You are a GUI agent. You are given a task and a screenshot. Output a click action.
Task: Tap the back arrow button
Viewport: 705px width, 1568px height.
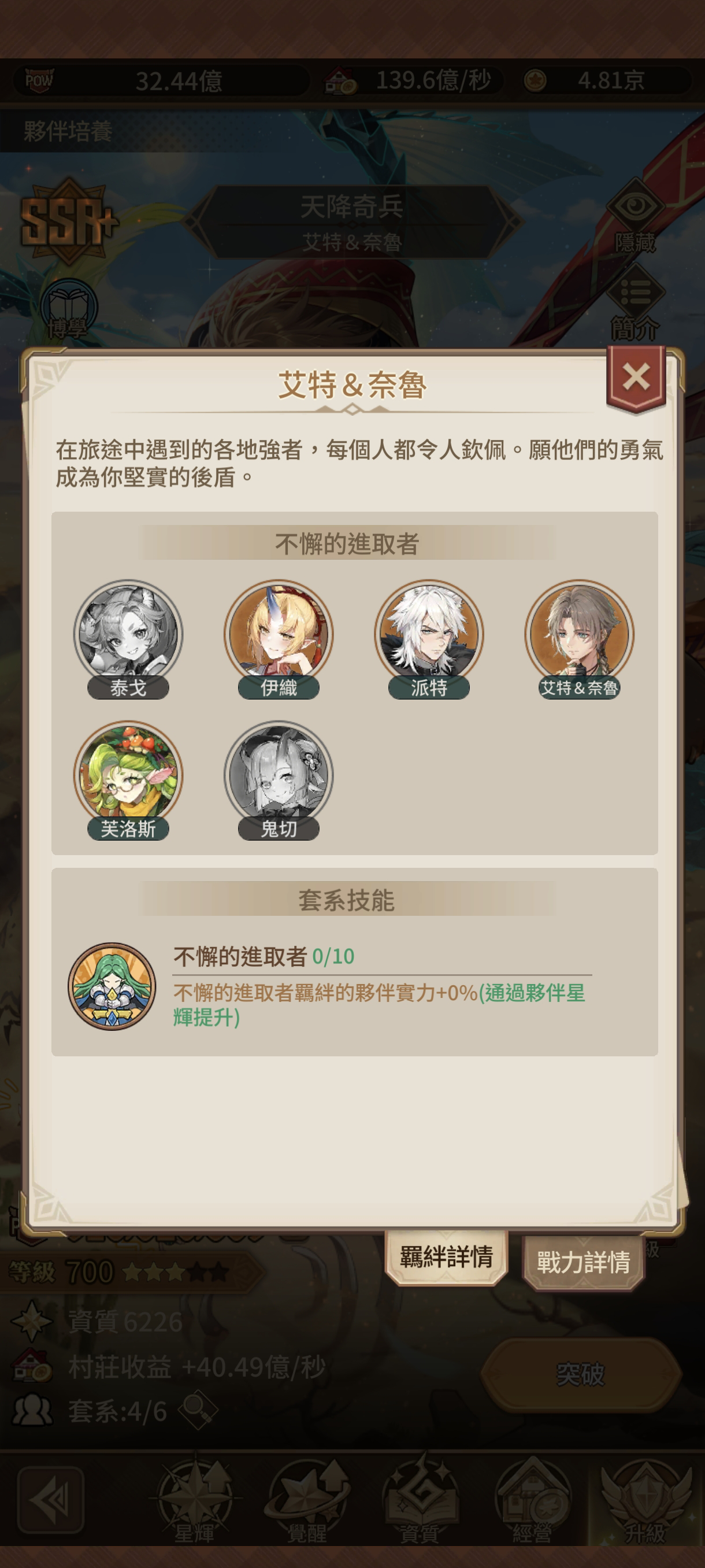(x=51, y=1500)
